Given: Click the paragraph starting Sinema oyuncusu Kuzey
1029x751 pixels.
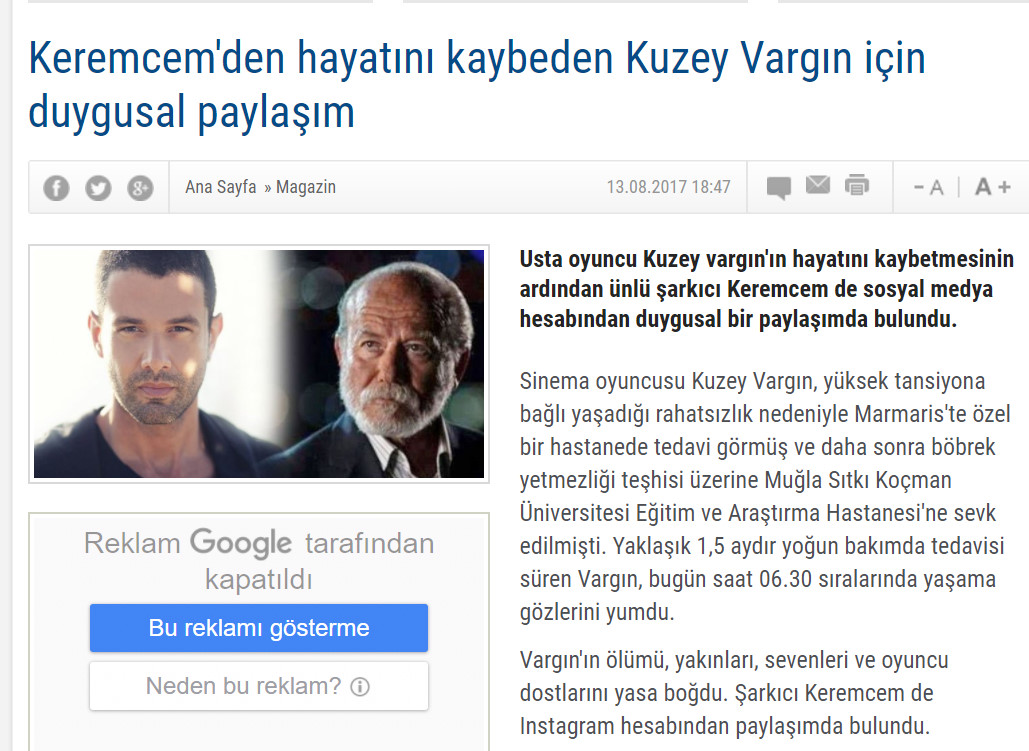Looking at the screenshot, I should tap(765, 496).
